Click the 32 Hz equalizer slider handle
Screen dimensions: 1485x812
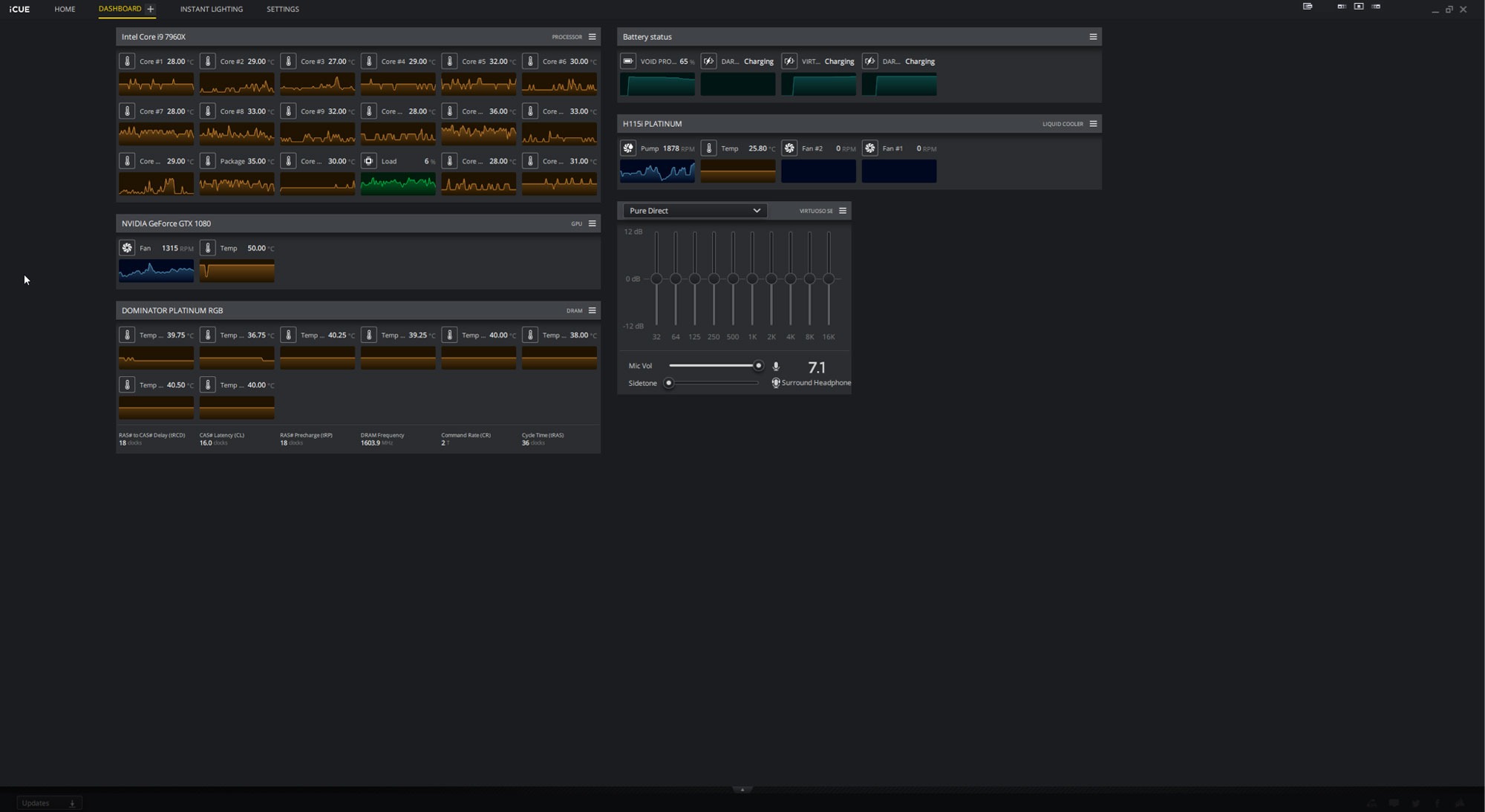pyautogui.click(x=656, y=279)
